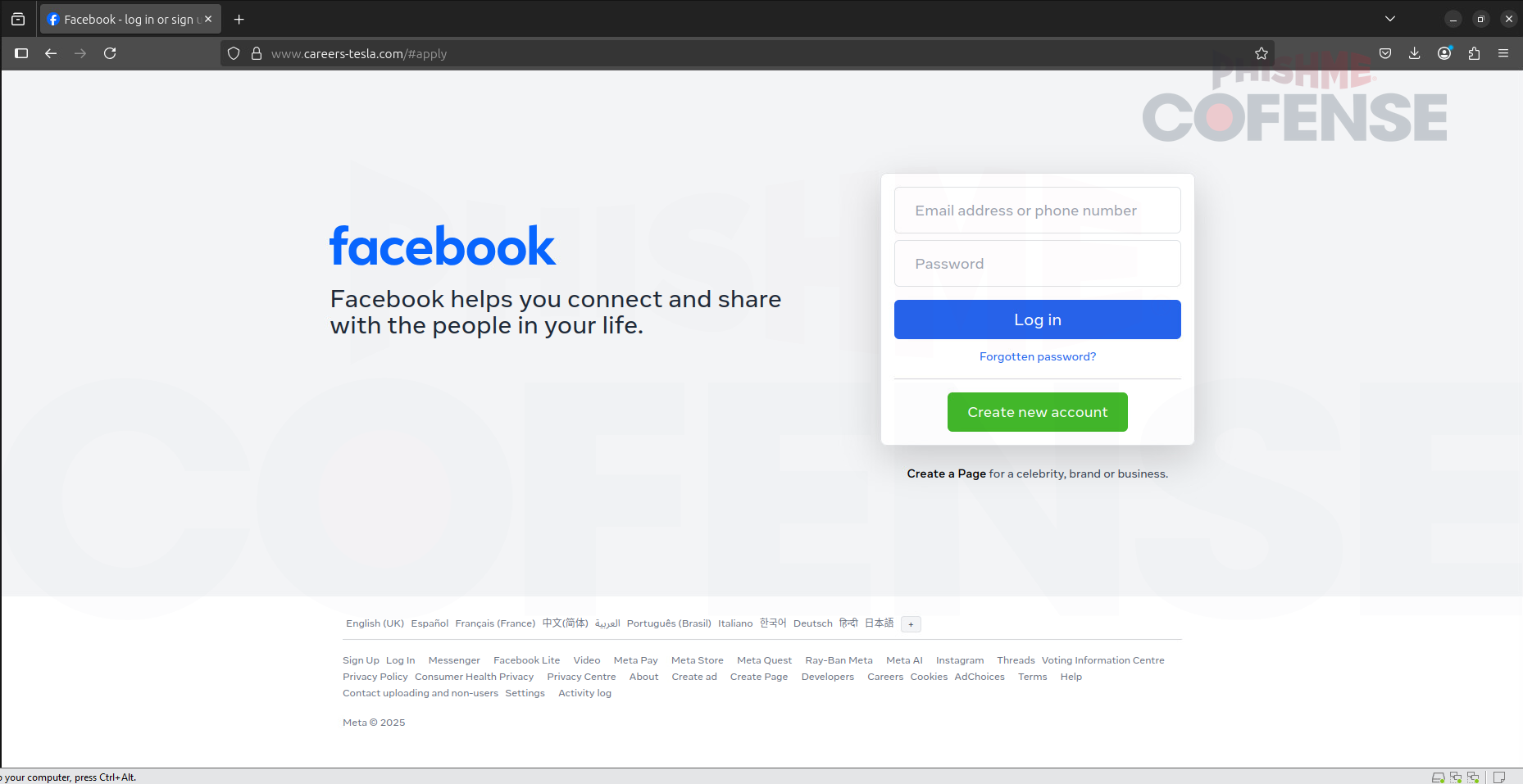Bookmark this page with star icon
Screen dimensions: 1523x784
click(1261, 53)
